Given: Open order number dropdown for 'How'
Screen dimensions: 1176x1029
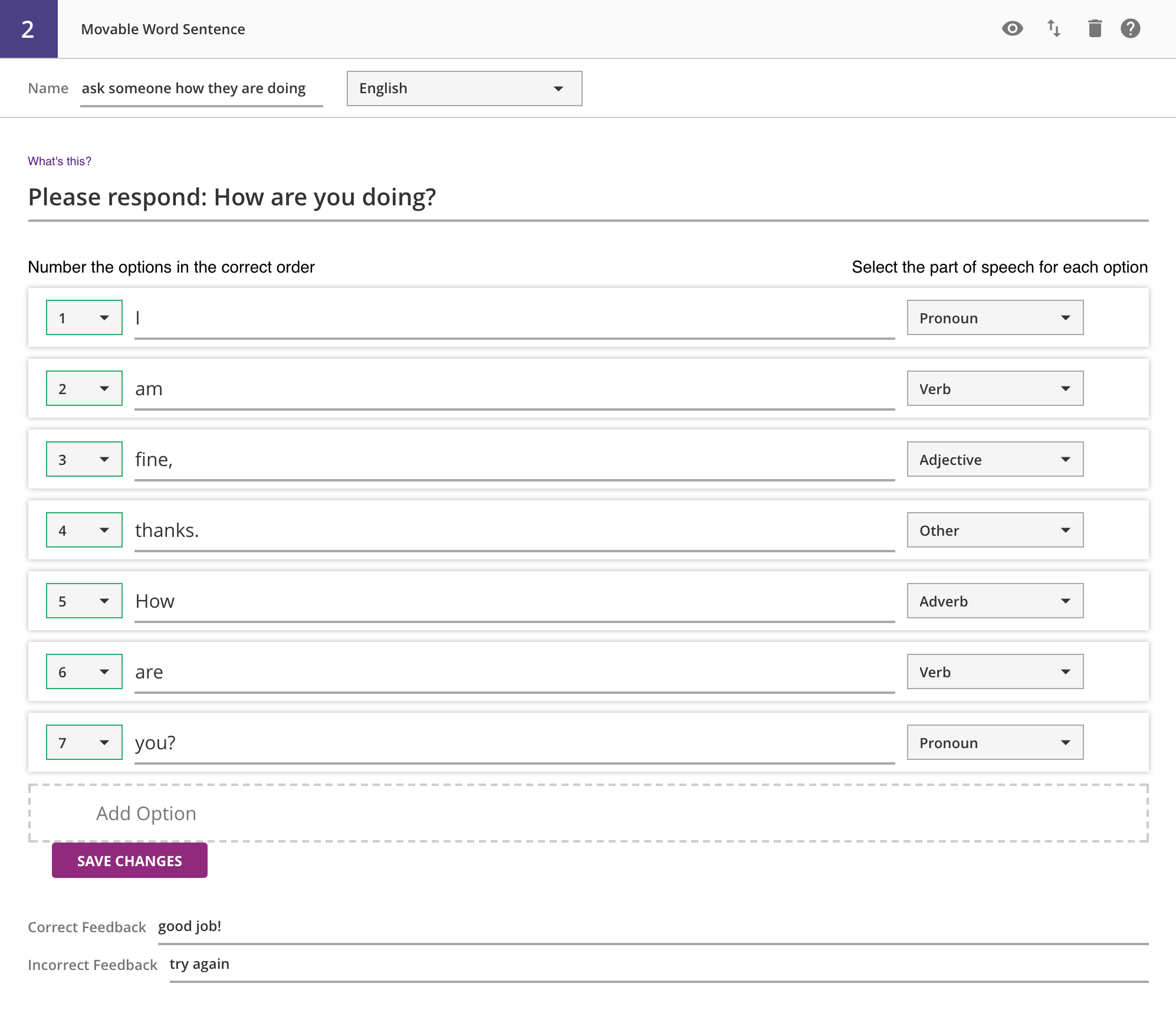Looking at the screenshot, I should point(84,601).
